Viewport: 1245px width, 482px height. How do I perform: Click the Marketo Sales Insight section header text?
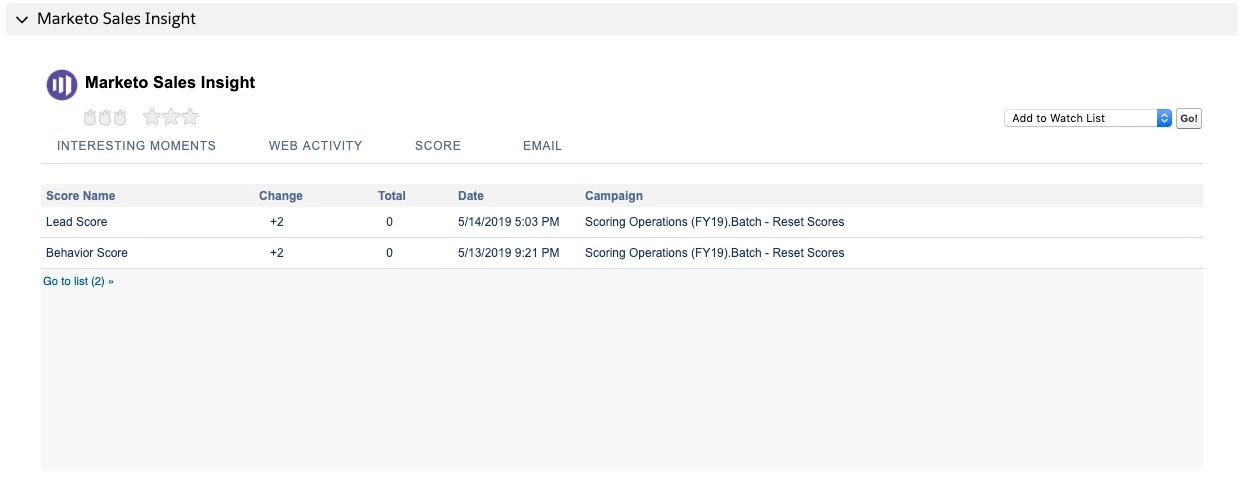coord(116,19)
